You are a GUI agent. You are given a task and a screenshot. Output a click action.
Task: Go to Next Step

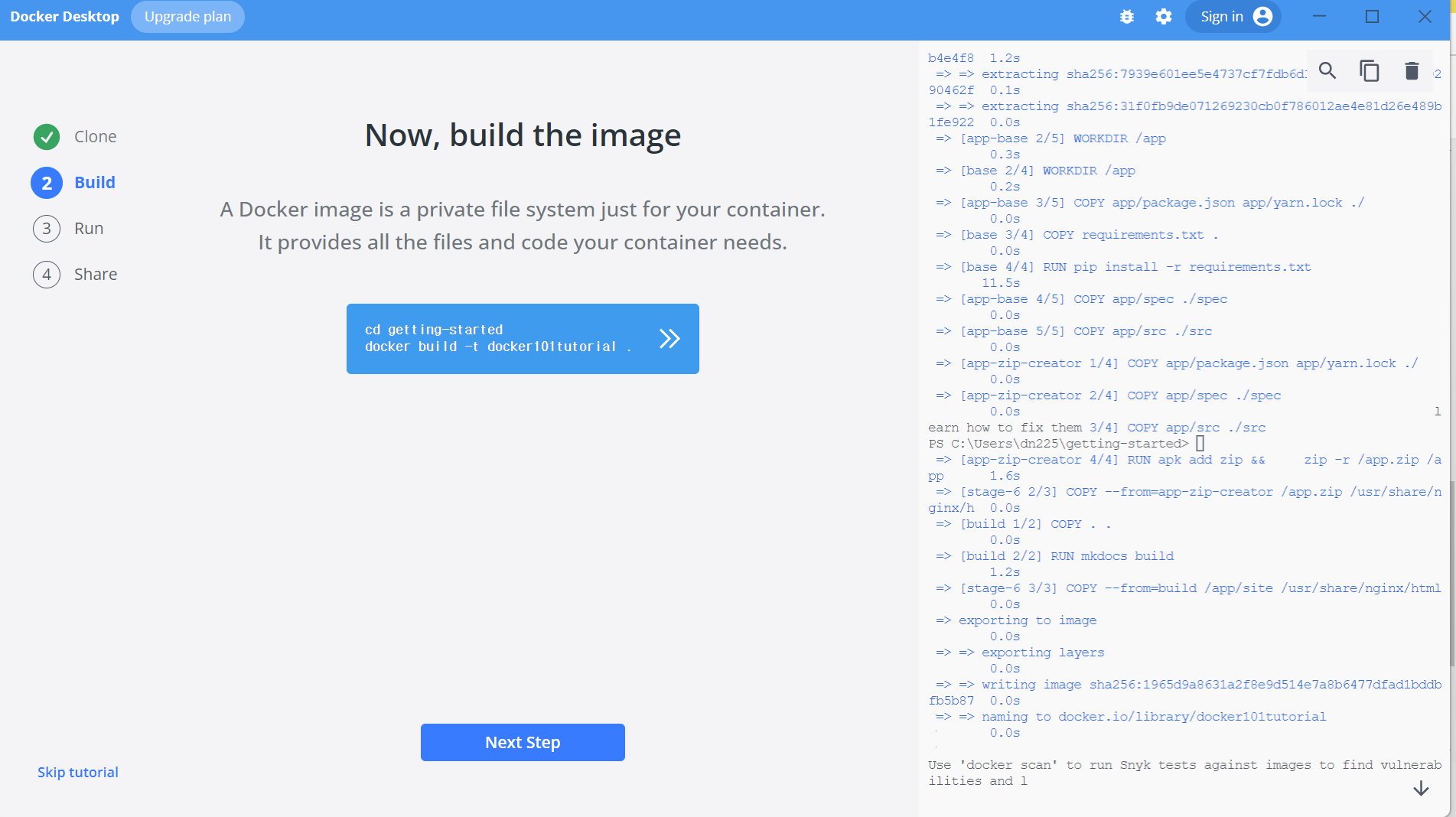click(x=523, y=742)
